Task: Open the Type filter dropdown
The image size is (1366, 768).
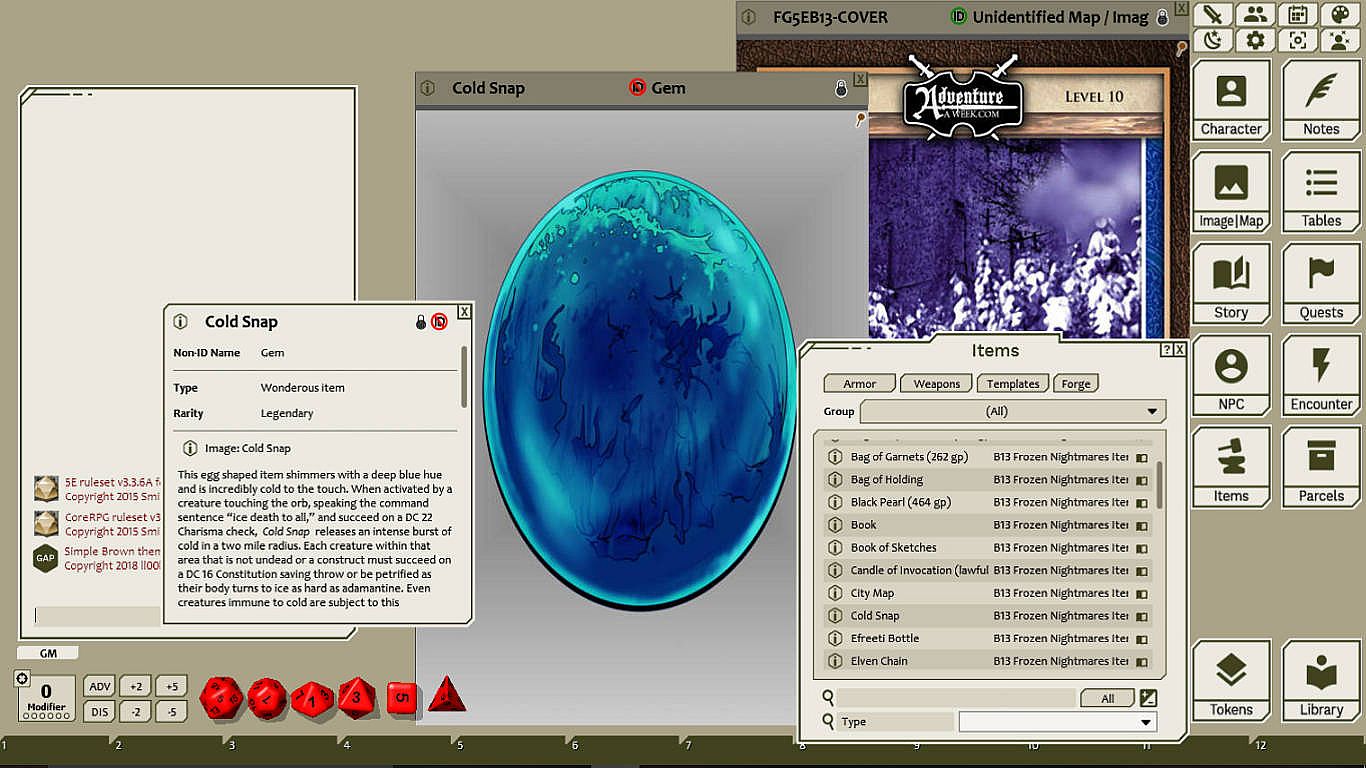Action: 1057,722
